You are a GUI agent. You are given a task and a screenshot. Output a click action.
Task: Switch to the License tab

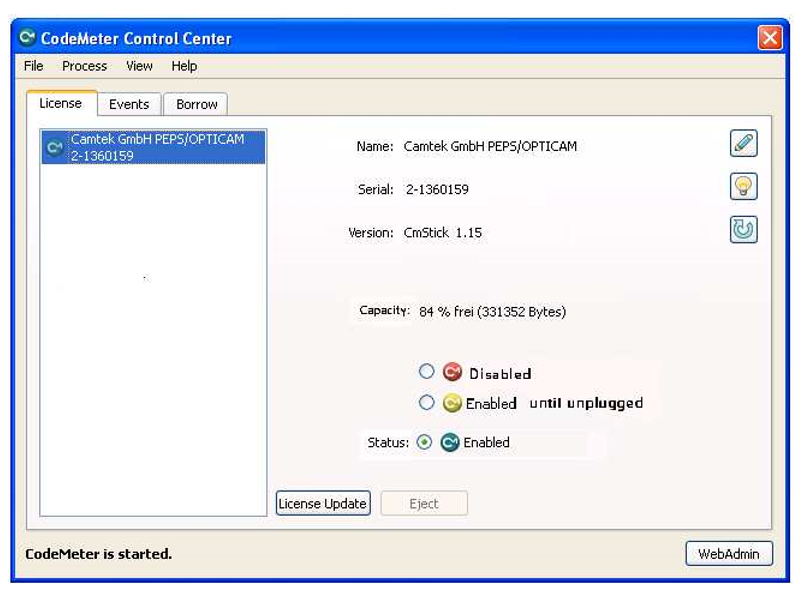click(x=61, y=103)
